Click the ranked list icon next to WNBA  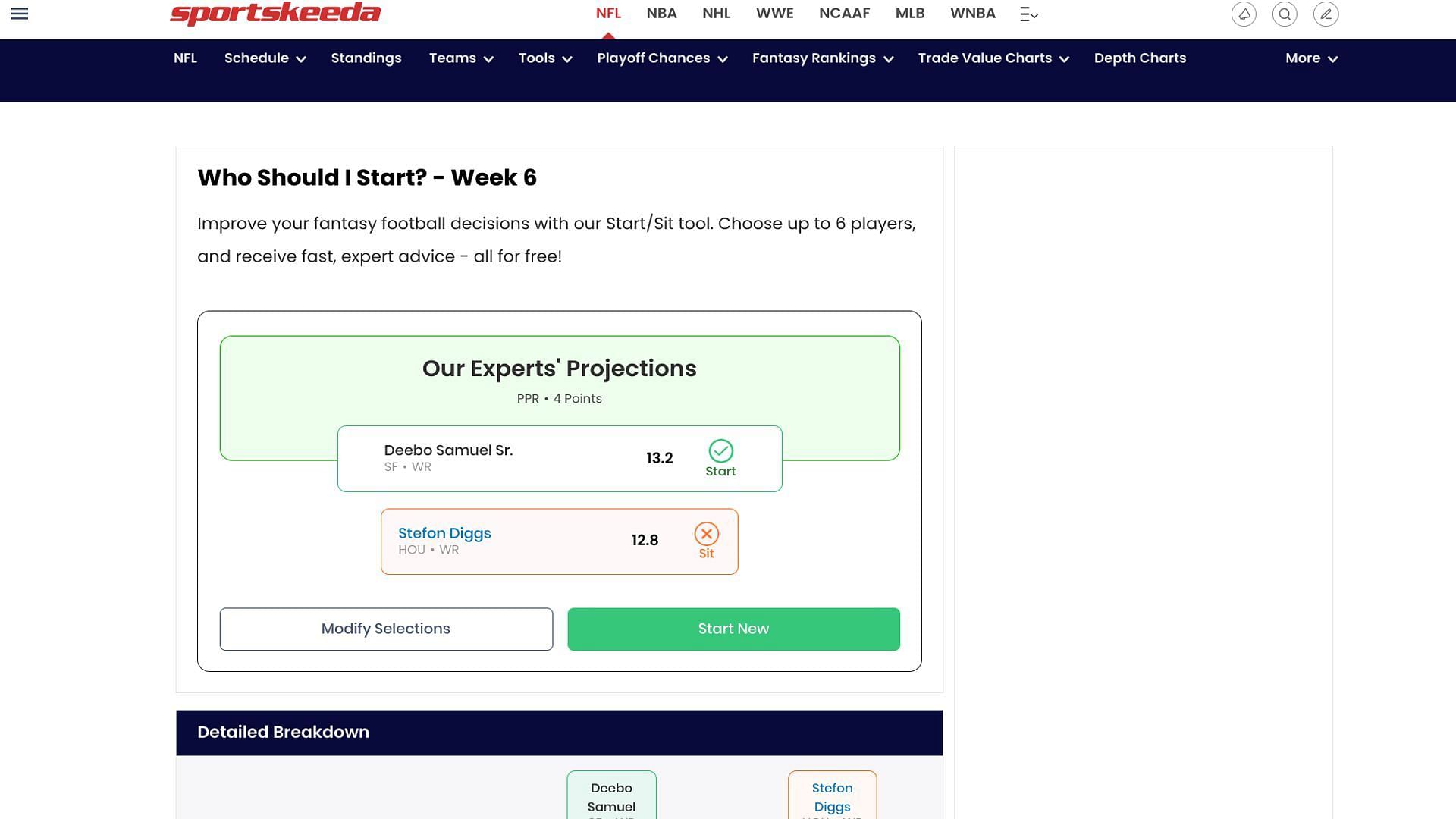tap(1028, 13)
